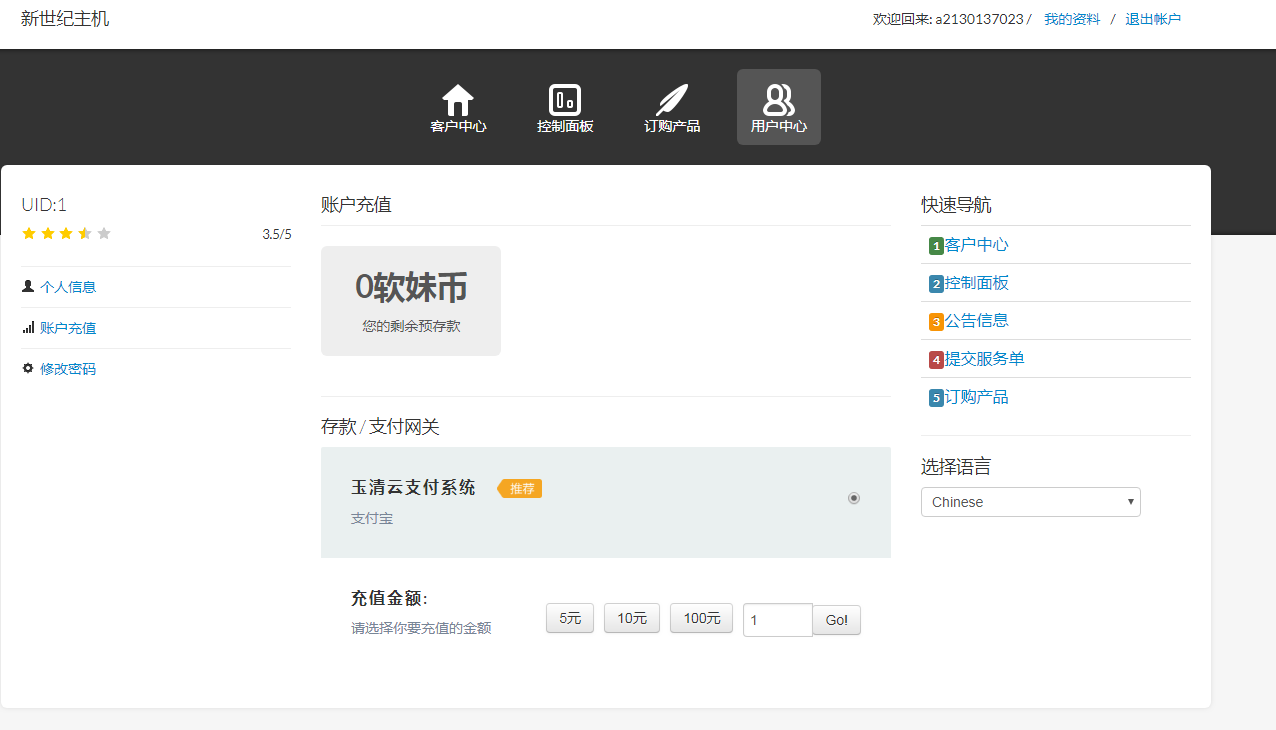Screen dimensions: 1276x730
Task: Open the 用户中心 user icon
Action: pyautogui.click(x=778, y=98)
